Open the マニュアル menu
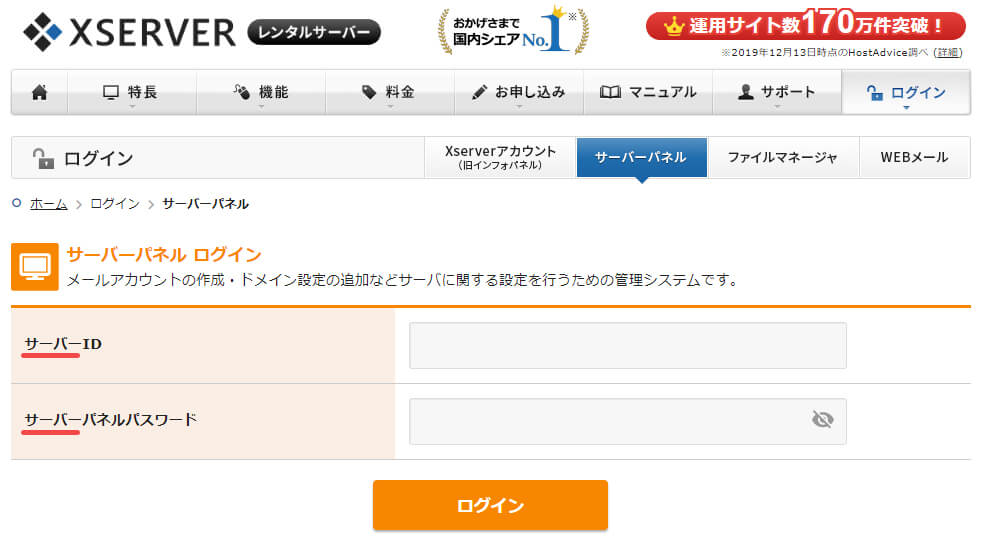The image size is (982, 544). pyautogui.click(x=648, y=92)
